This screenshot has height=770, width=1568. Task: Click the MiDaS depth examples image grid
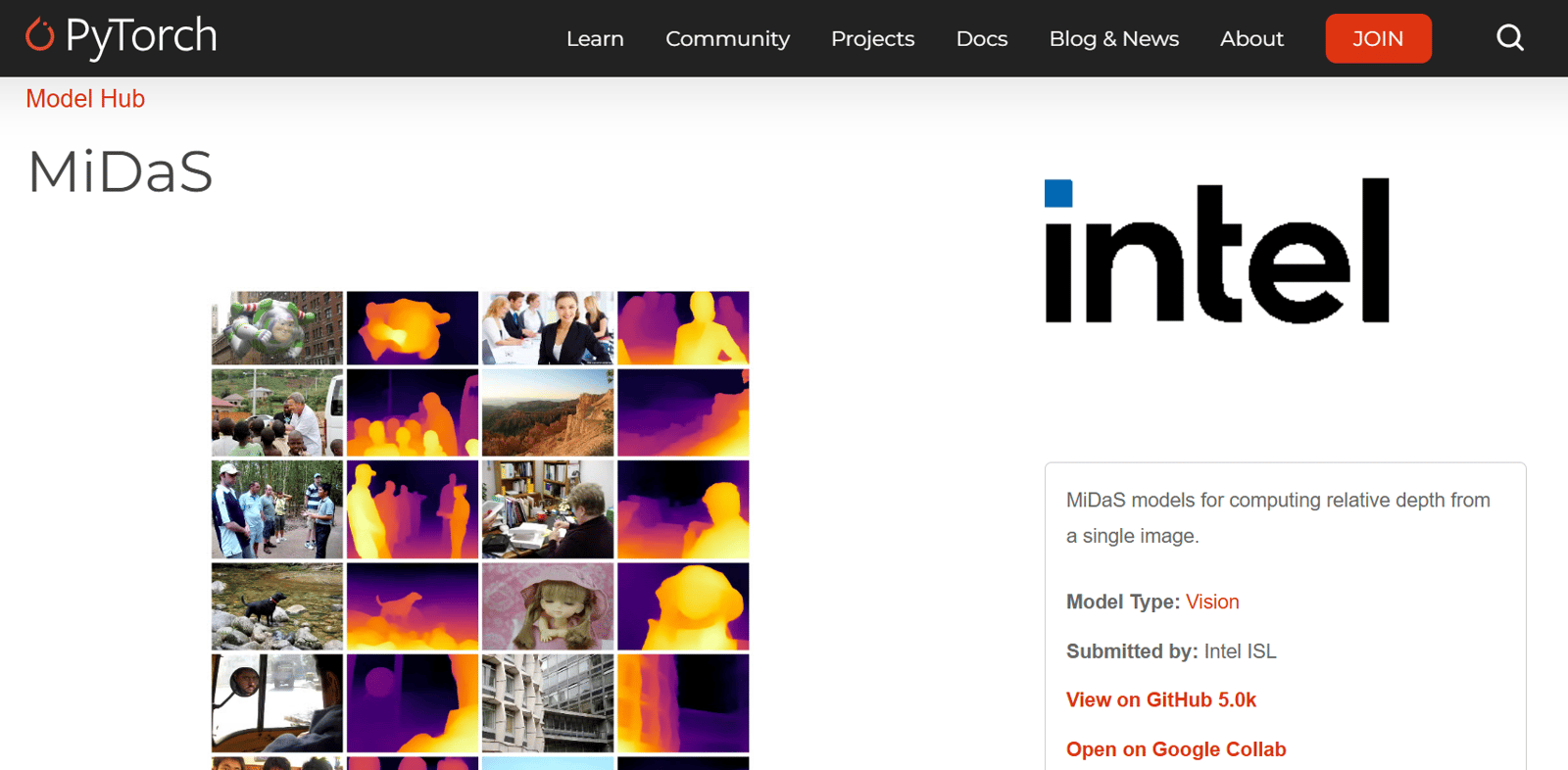point(480,530)
